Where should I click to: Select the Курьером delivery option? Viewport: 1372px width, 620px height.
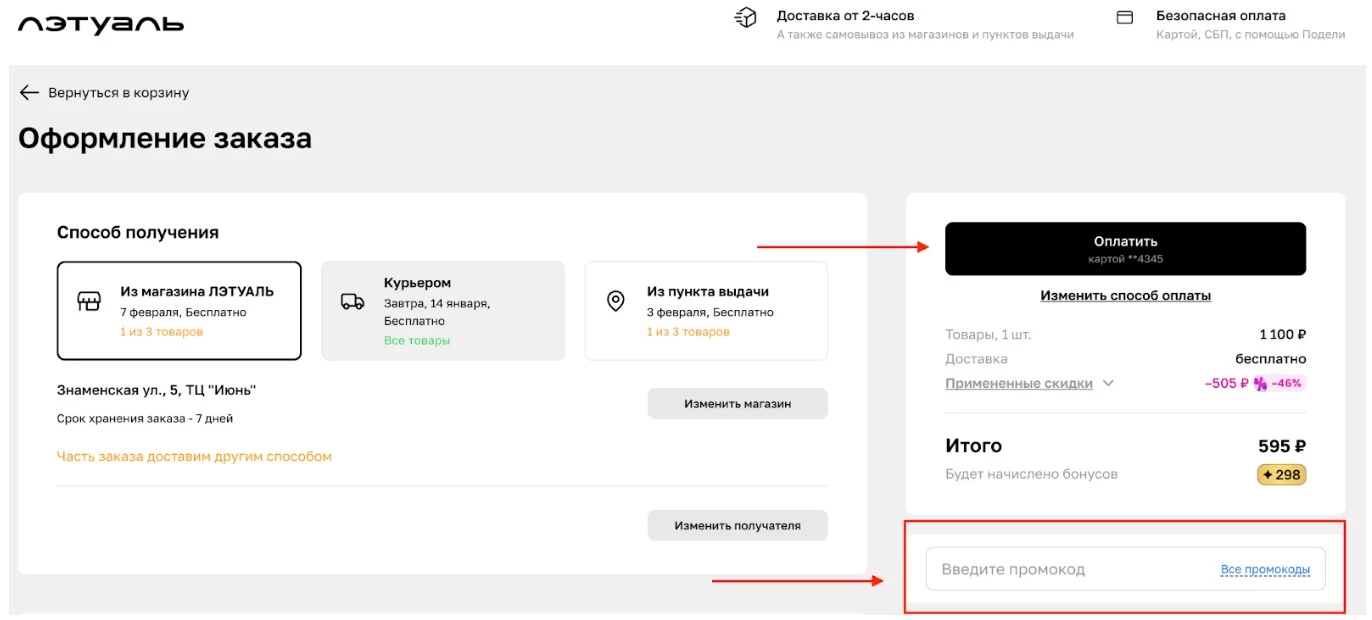click(x=445, y=311)
